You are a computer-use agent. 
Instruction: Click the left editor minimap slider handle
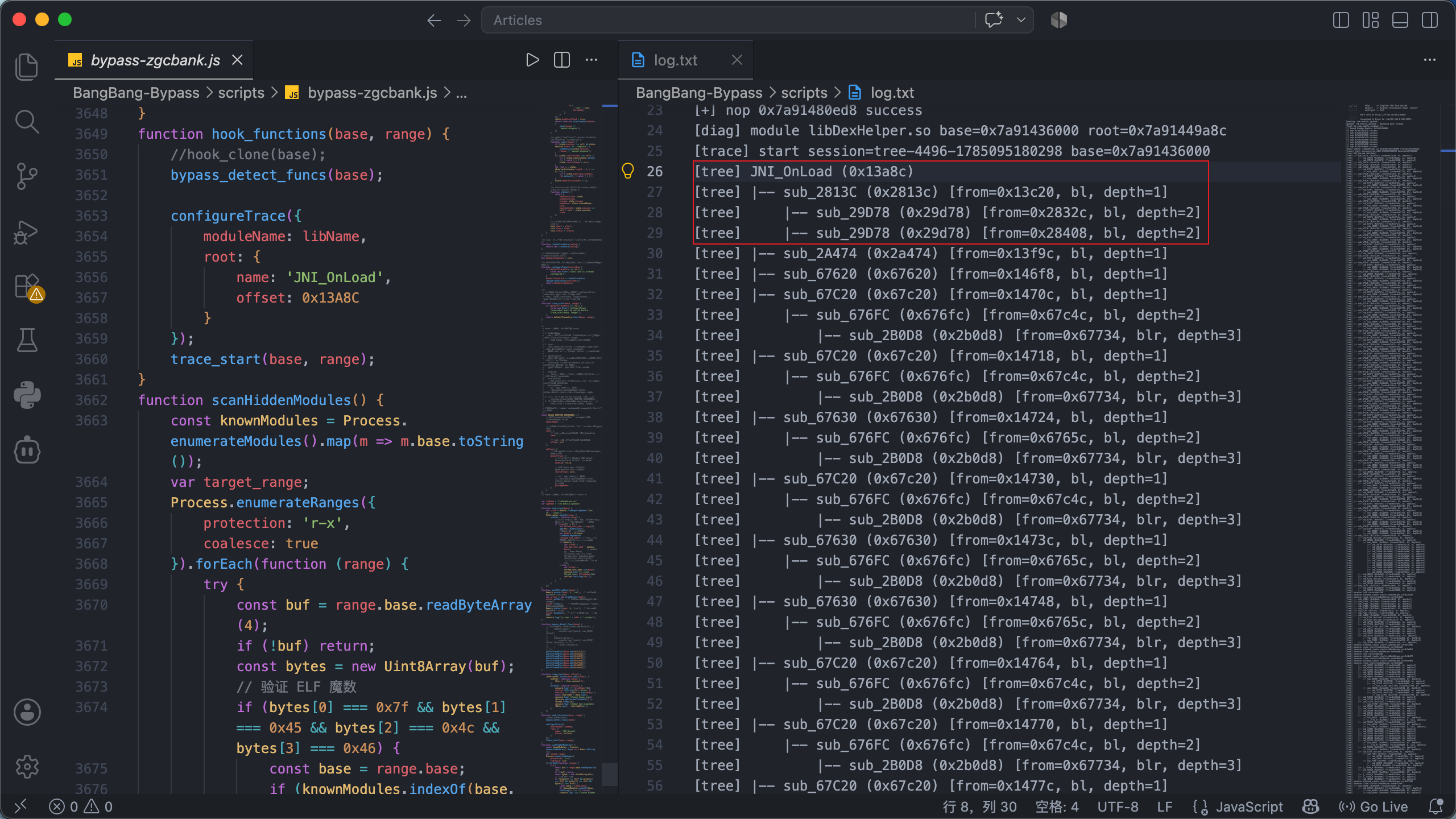[x=609, y=775]
